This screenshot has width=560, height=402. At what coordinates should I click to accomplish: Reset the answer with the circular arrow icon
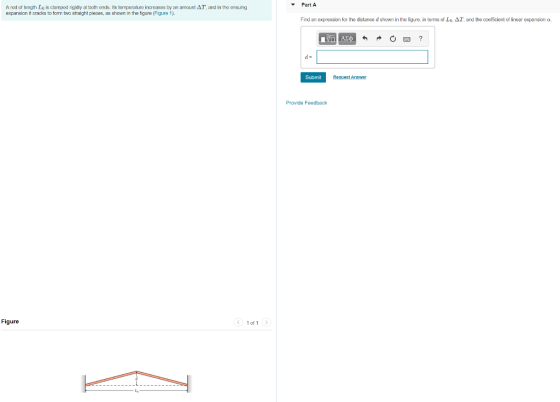(392, 39)
